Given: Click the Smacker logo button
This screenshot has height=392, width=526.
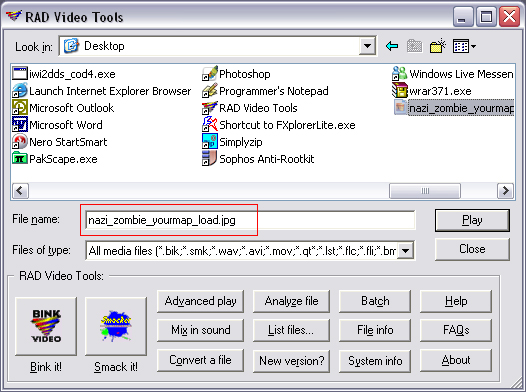Looking at the screenshot, I should point(116,326).
